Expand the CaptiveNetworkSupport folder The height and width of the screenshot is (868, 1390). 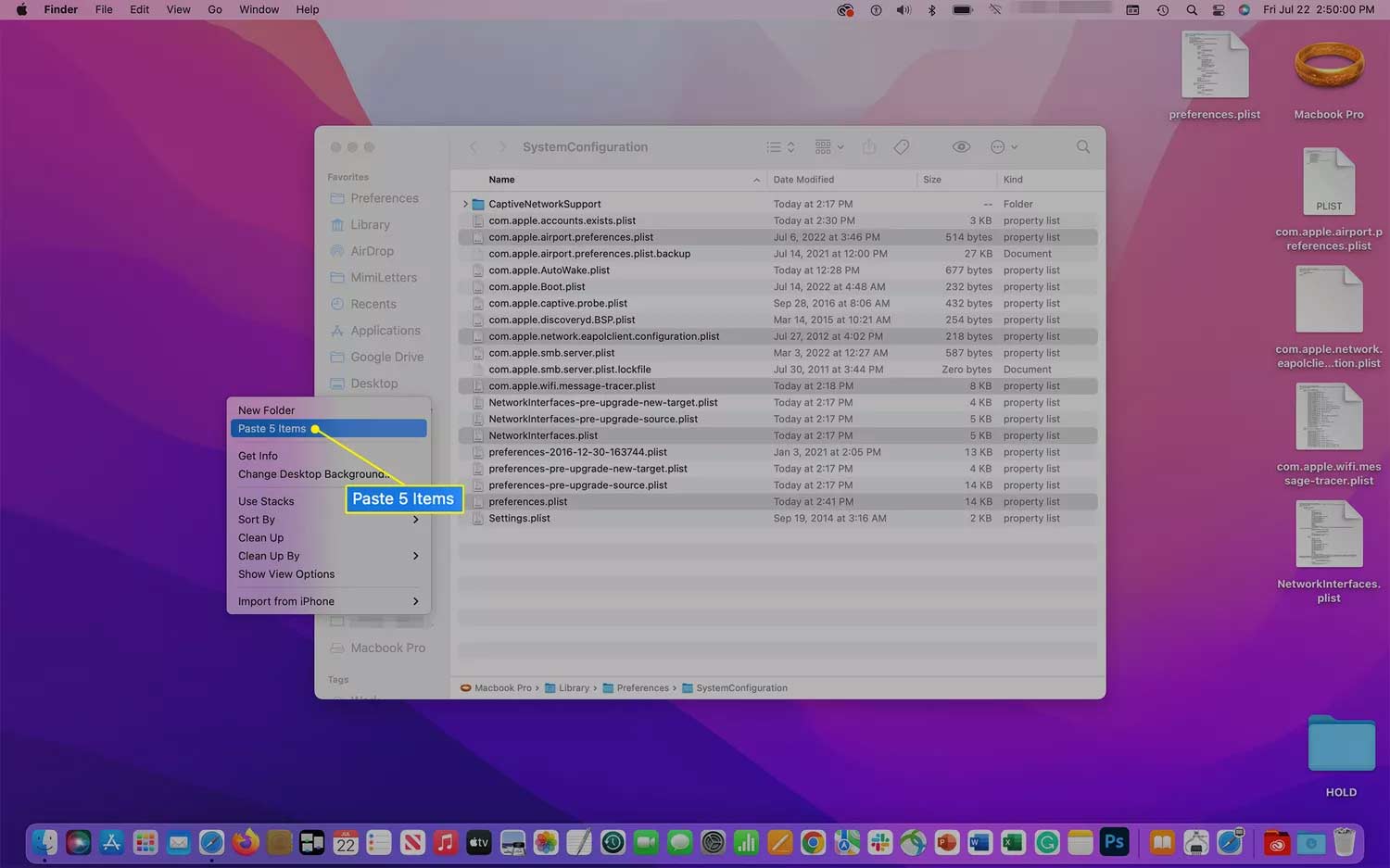[464, 204]
